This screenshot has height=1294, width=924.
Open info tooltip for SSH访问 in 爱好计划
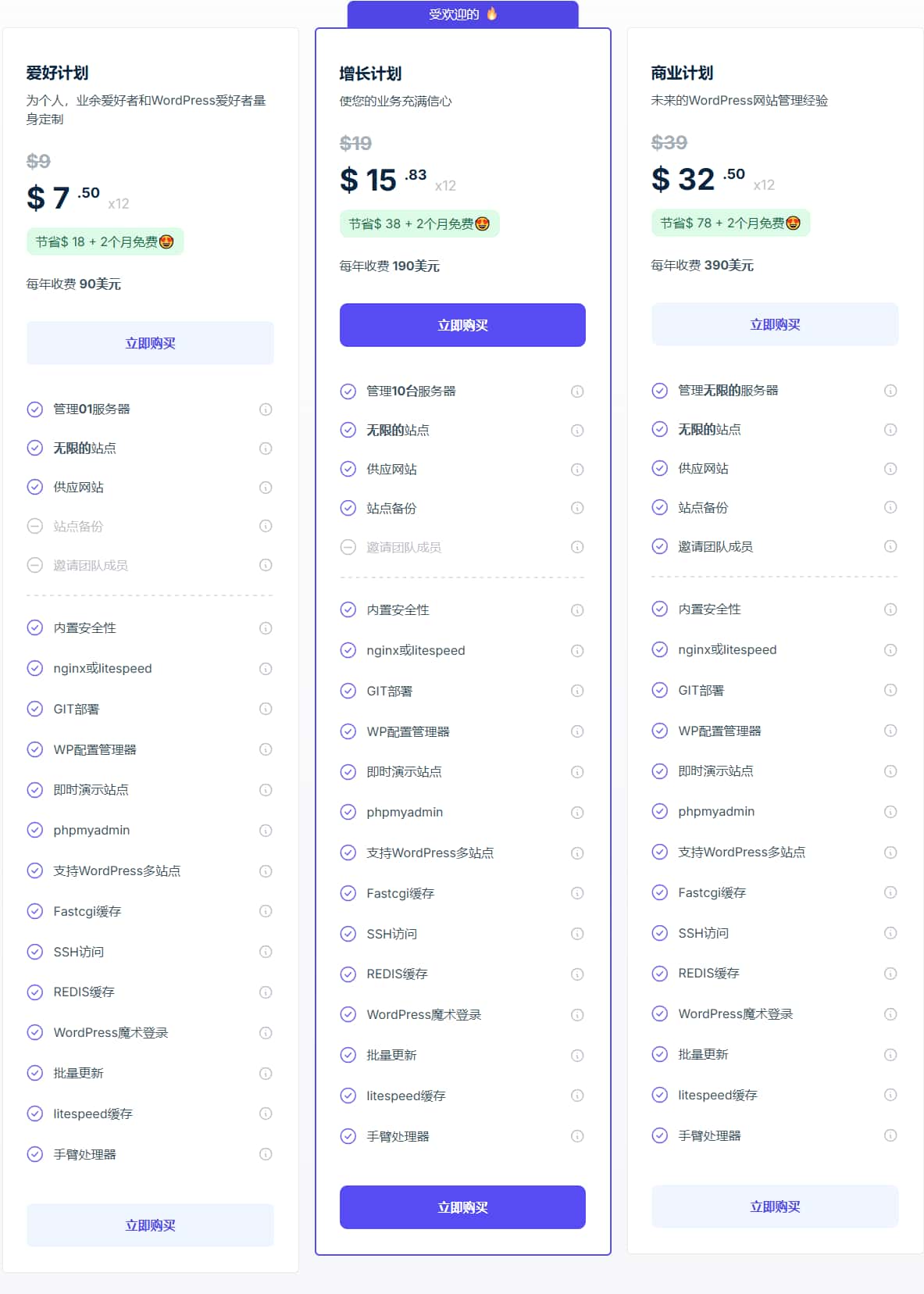(266, 952)
